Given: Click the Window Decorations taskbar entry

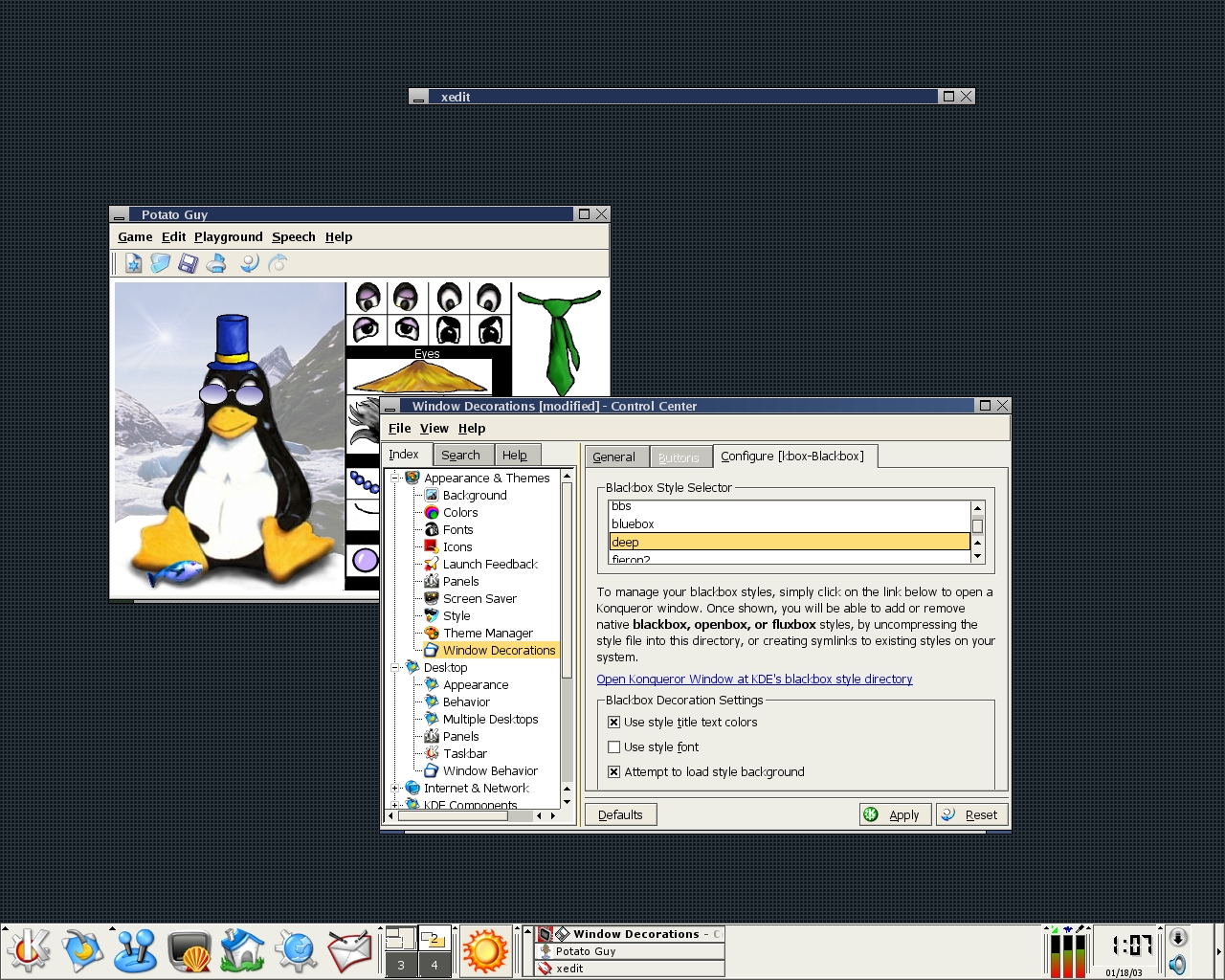Looking at the screenshot, I should click(x=630, y=934).
